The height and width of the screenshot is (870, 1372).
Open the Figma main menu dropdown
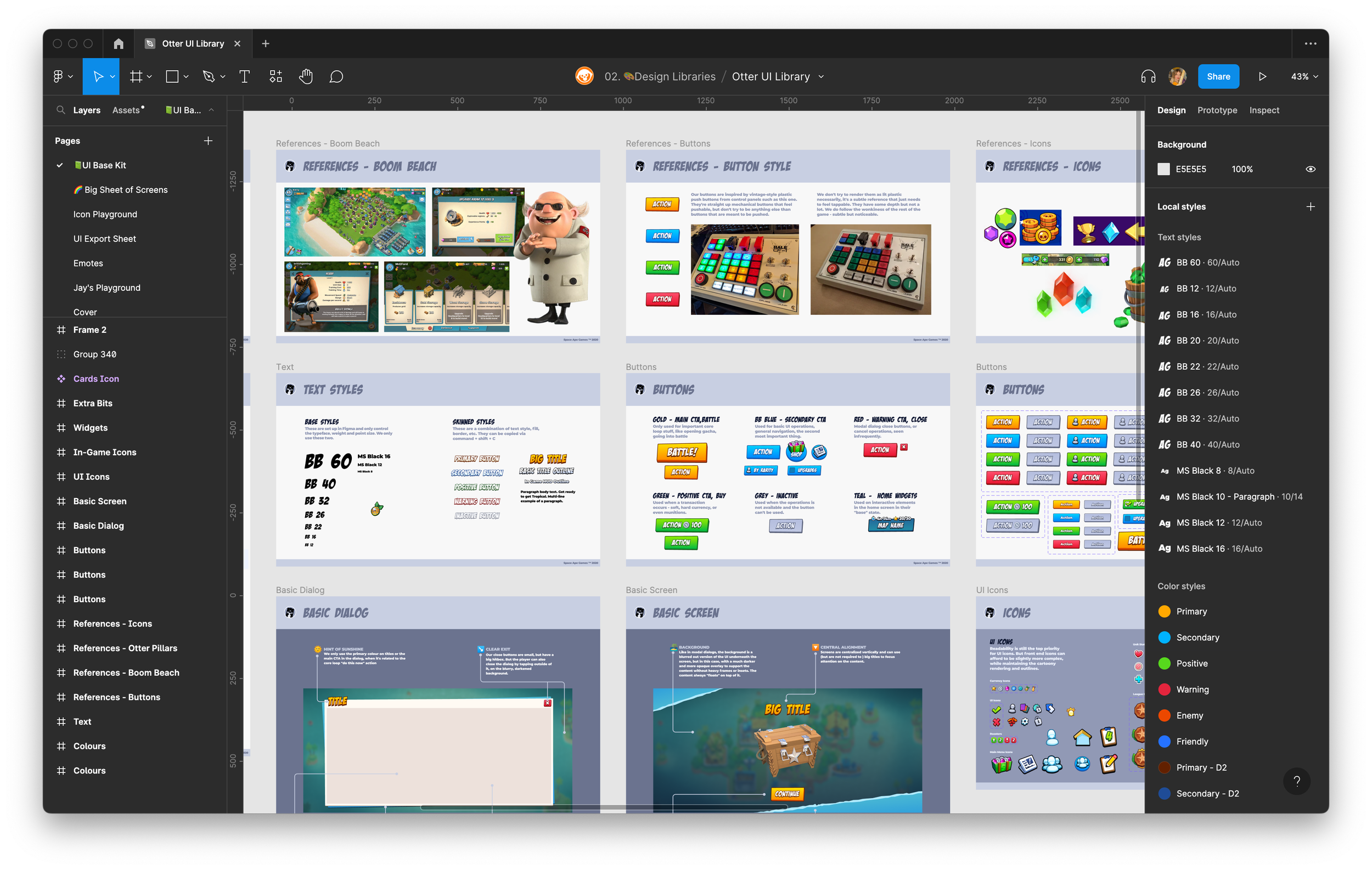pos(63,76)
